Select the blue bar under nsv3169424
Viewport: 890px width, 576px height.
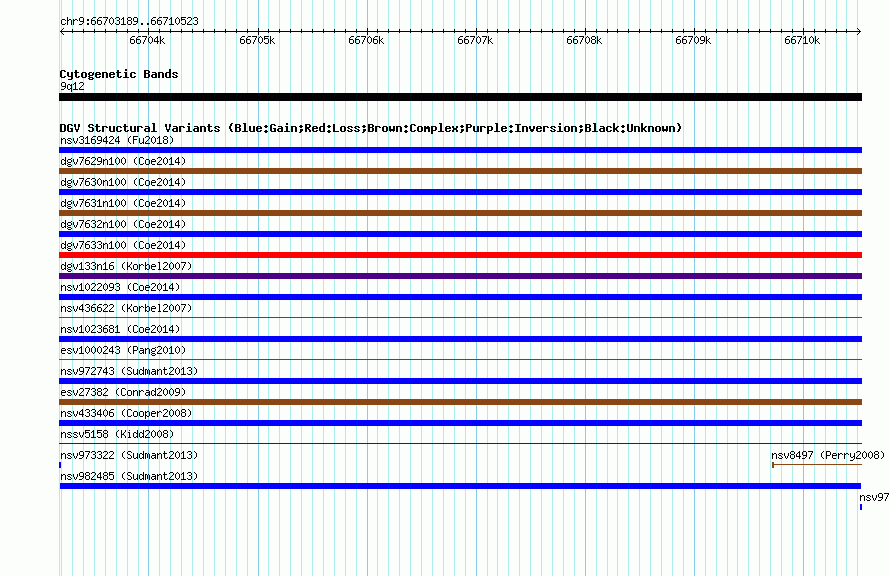[460, 150]
